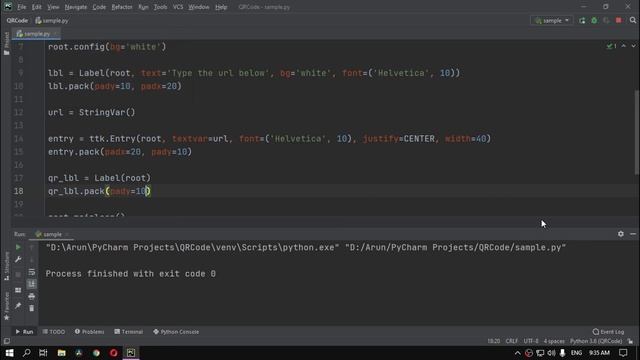Open the Event Log
Screen dimensions: 640x360
[x=609, y=332]
